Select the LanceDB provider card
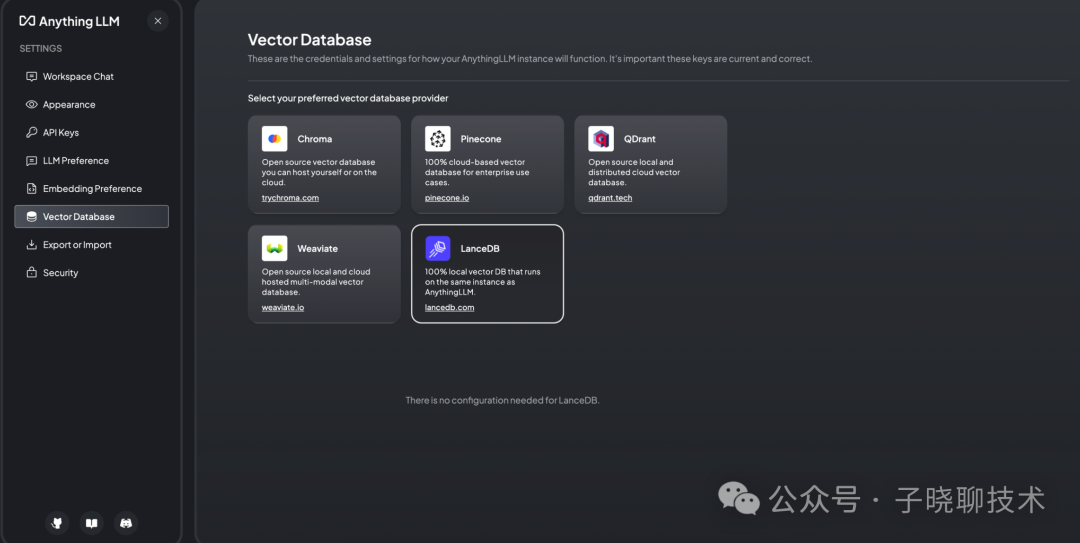The image size is (1080, 543). pyautogui.click(x=488, y=274)
